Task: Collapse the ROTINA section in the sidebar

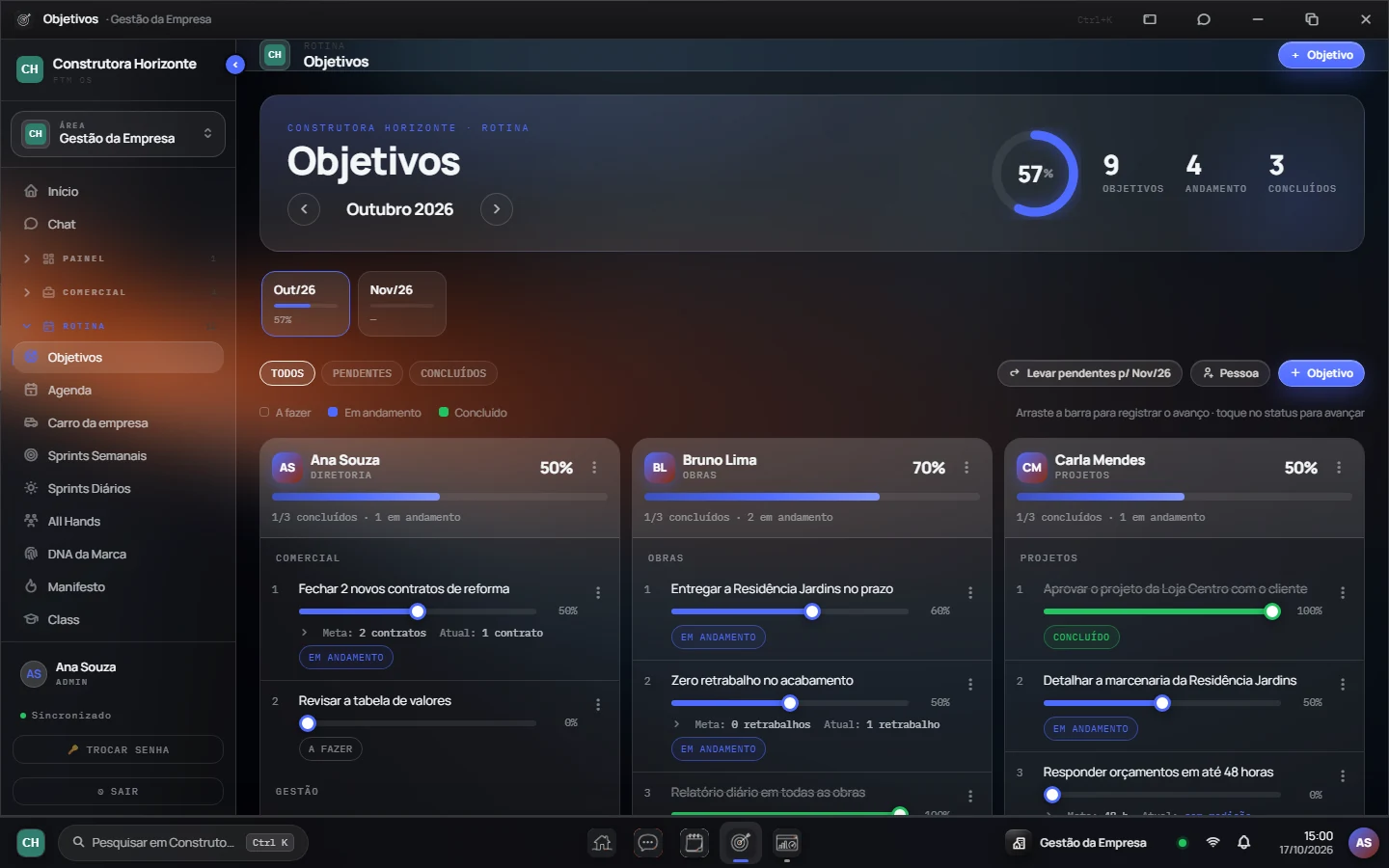Action: click(x=118, y=326)
